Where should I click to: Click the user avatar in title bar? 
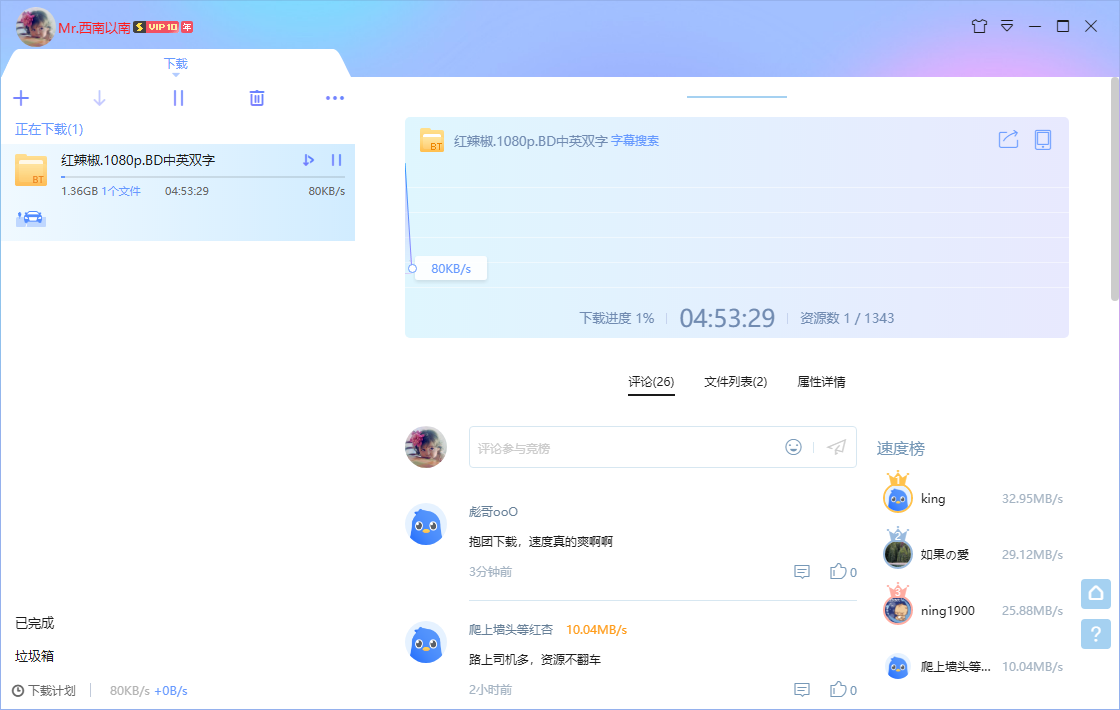(34, 27)
